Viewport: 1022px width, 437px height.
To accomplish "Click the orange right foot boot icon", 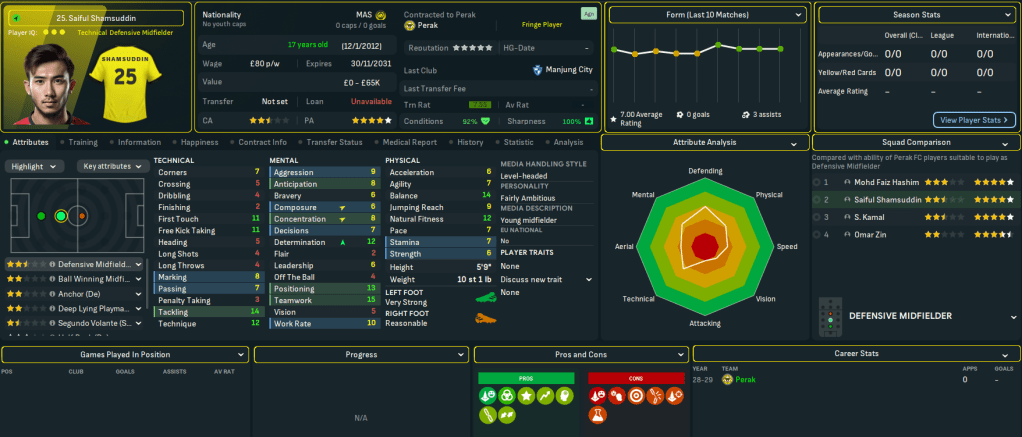I will pyautogui.click(x=483, y=319).
